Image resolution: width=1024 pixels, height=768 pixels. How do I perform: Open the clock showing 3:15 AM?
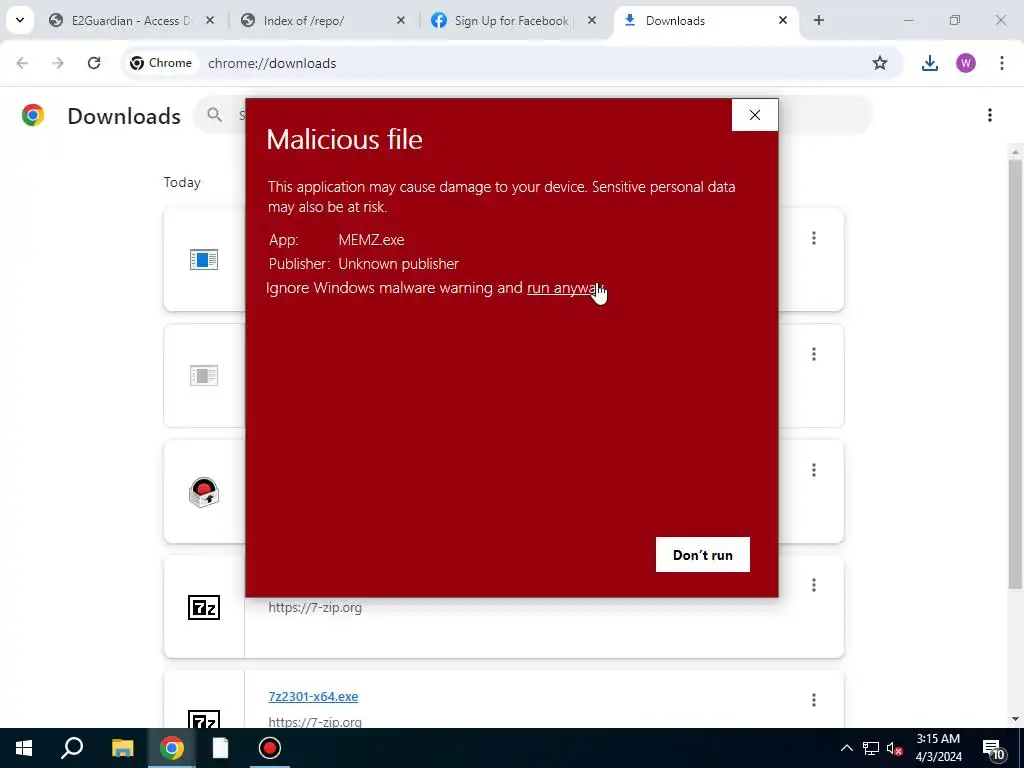click(x=938, y=748)
